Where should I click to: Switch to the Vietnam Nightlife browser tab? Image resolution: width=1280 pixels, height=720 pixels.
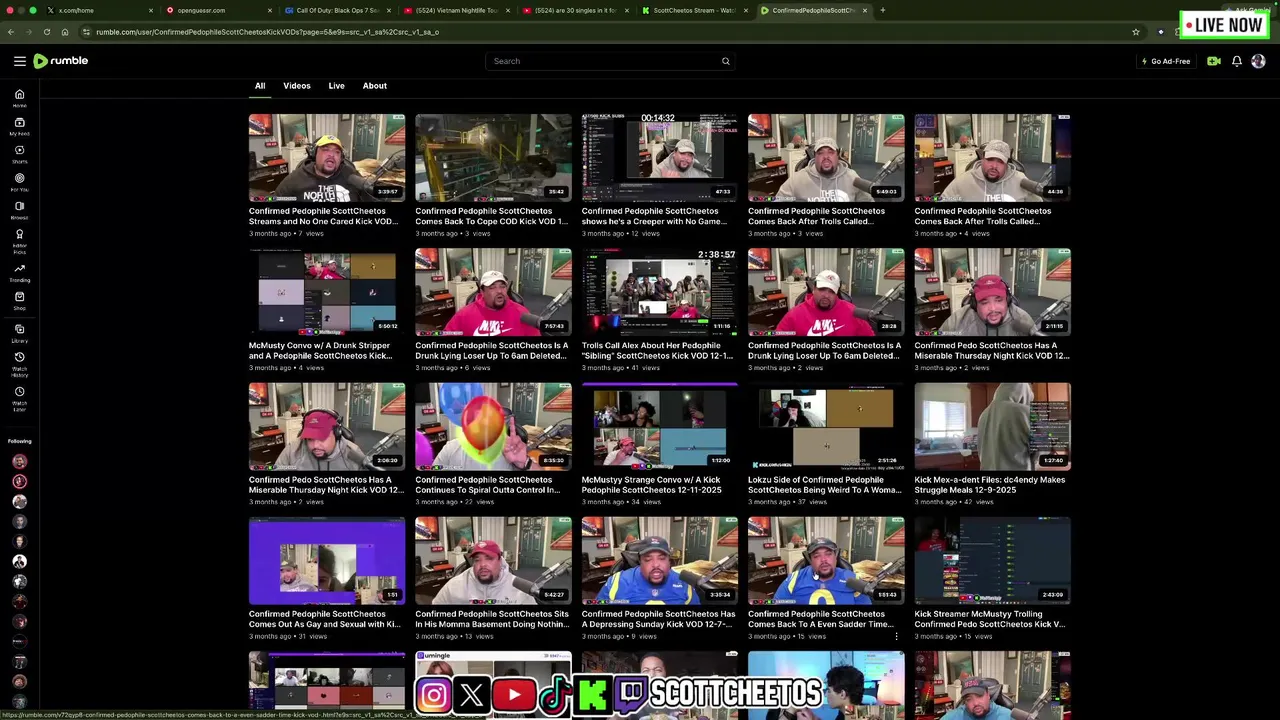pyautogui.click(x=455, y=10)
